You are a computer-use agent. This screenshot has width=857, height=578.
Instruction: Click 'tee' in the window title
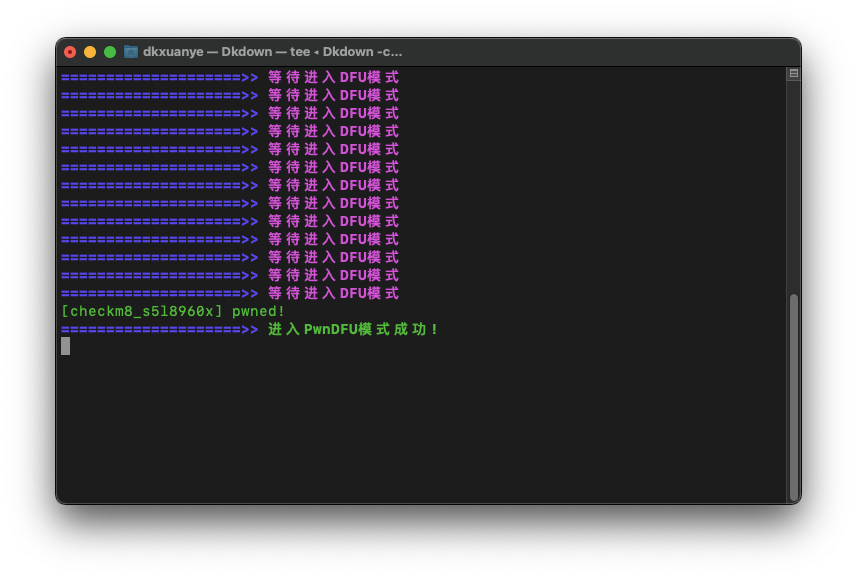click(300, 52)
